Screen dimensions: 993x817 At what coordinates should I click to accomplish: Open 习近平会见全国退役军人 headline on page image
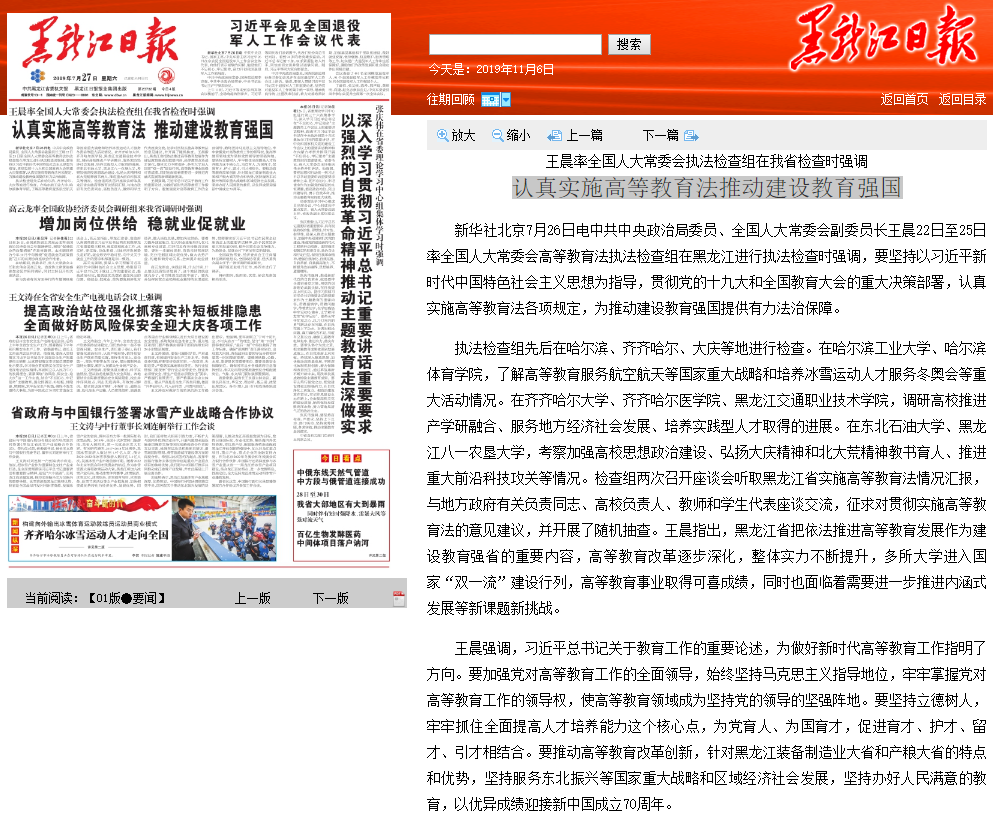tap(295, 31)
